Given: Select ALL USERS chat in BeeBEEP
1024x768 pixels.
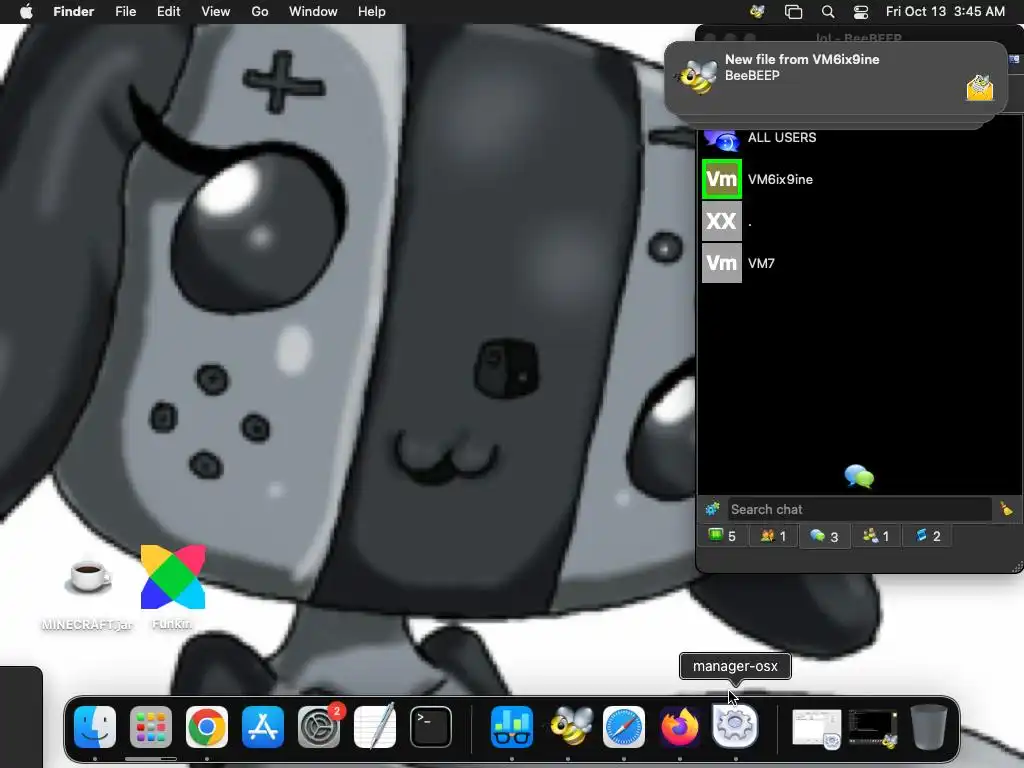Looking at the screenshot, I should [861, 138].
